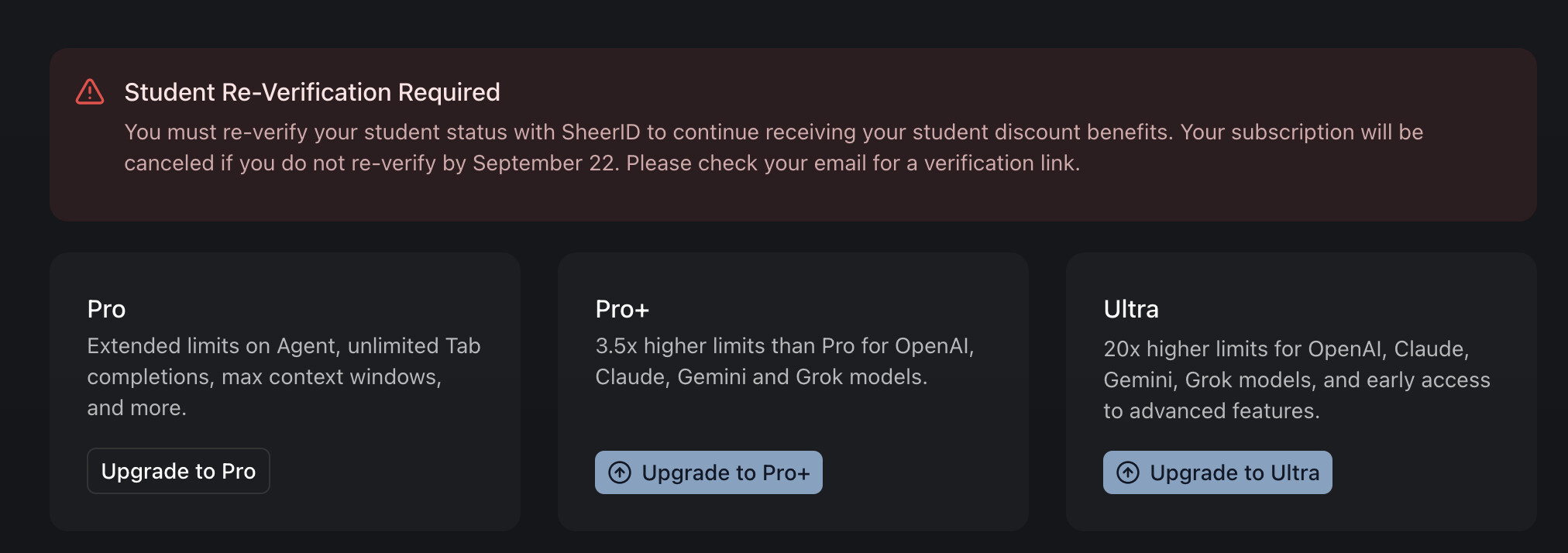
Task: Click the Student Re-Verification Required heading
Action: pos(312,92)
